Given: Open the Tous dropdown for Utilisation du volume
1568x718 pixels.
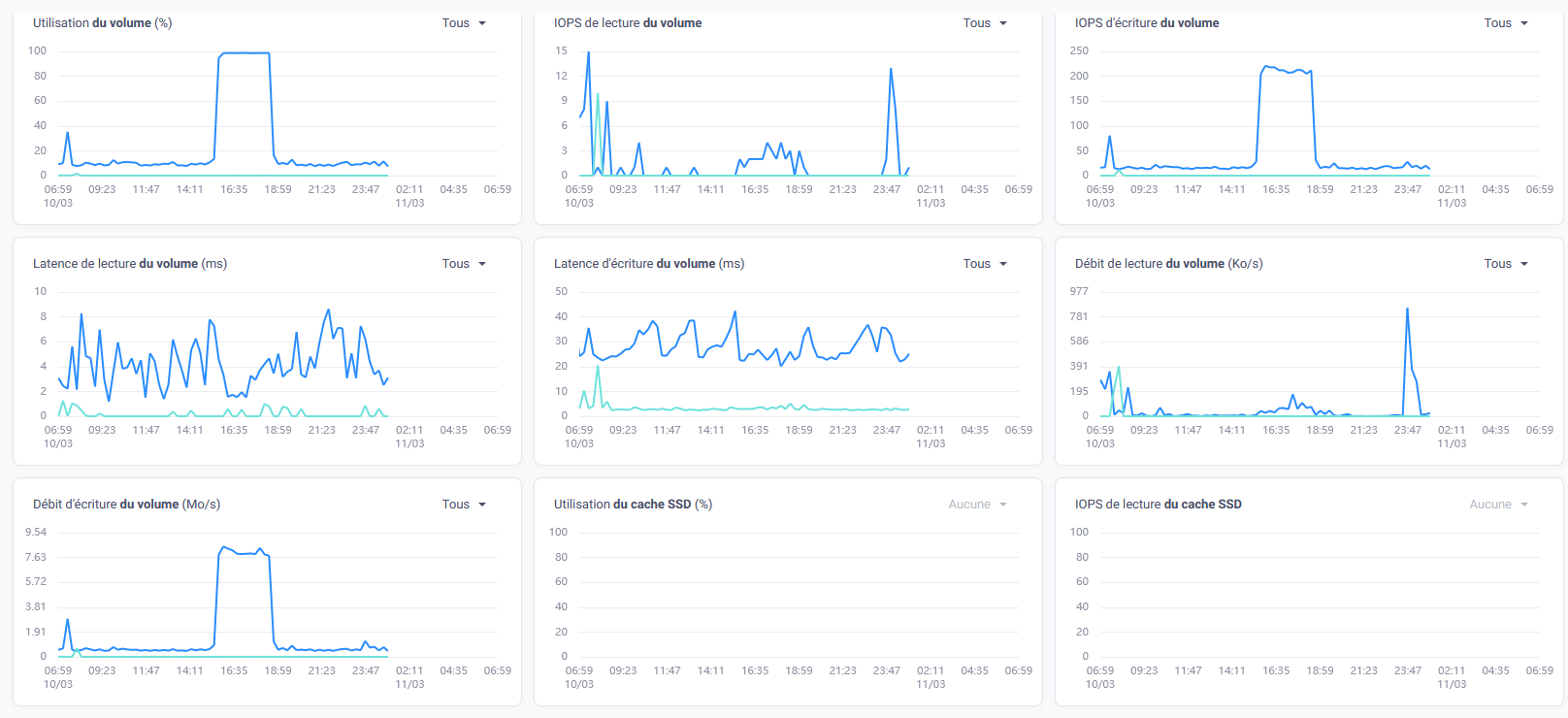Looking at the screenshot, I should (x=464, y=23).
